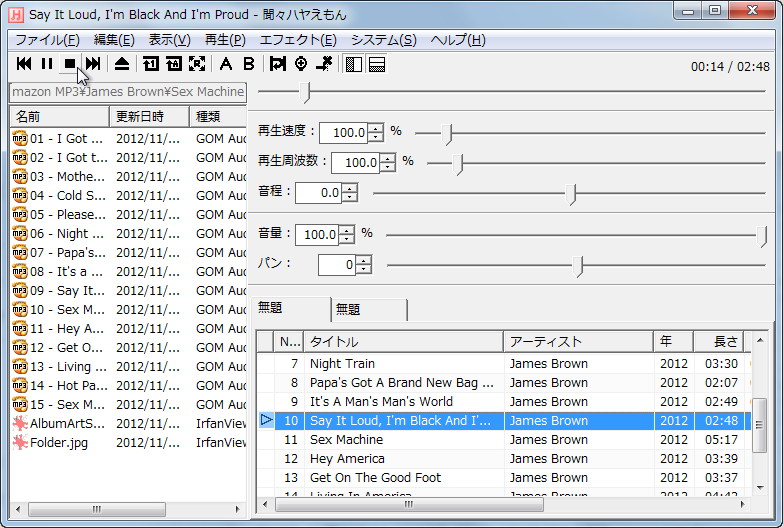Pause the playback
The image size is (783, 528).
[x=47, y=63]
